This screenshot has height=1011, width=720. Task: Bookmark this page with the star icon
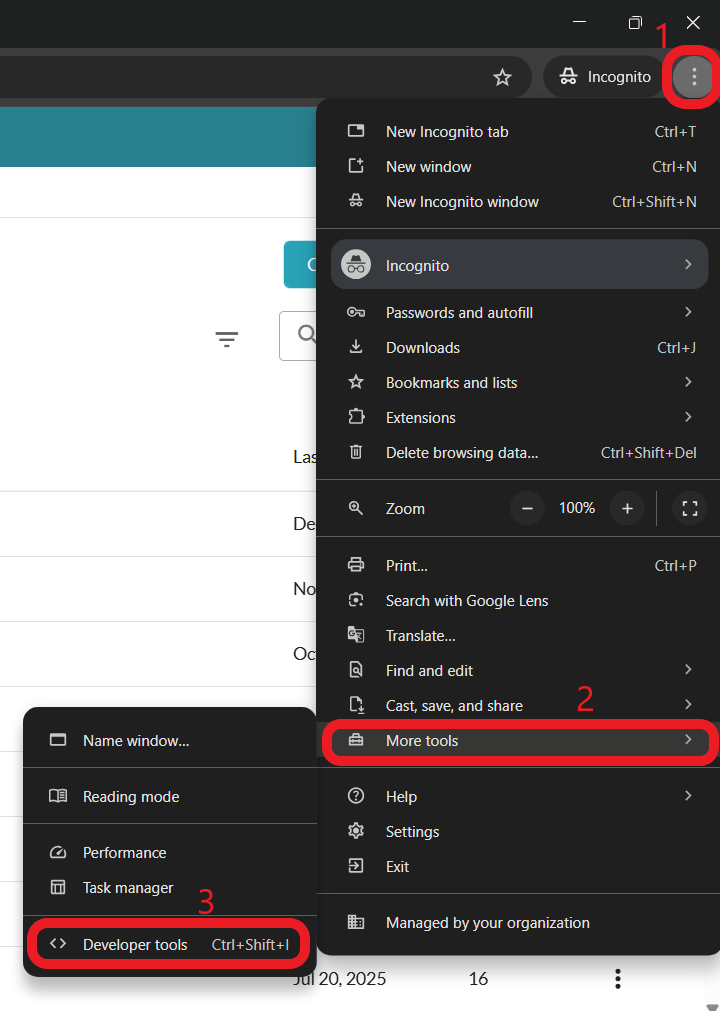pos(502,77)
